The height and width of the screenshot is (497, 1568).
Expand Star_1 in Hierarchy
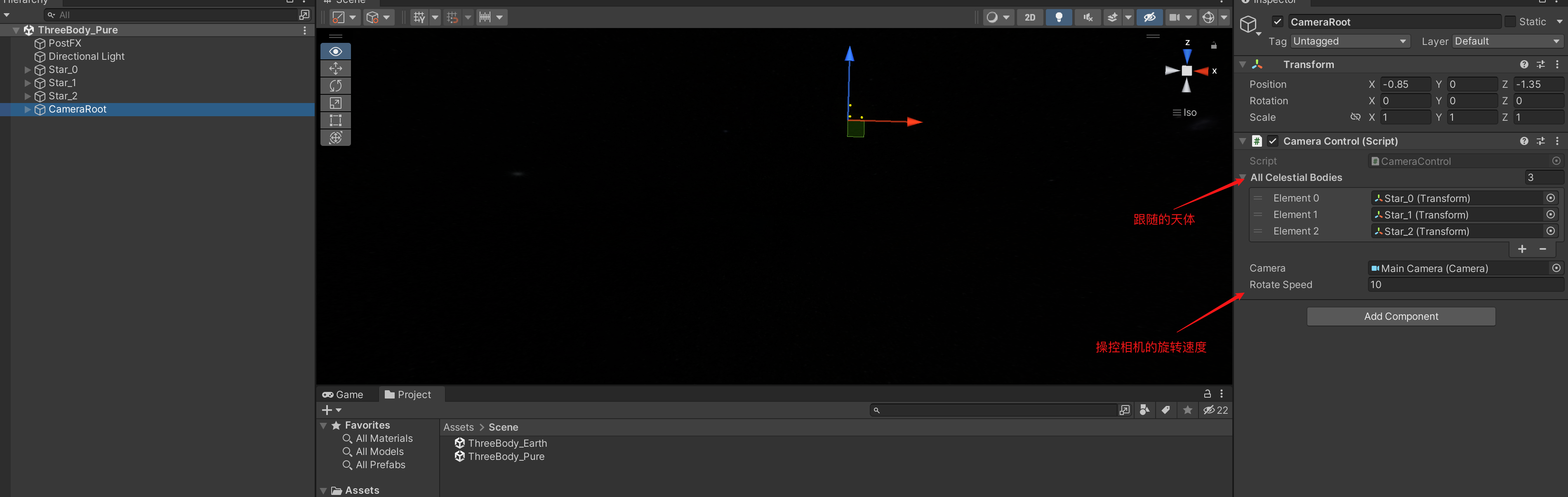pos(27,83)
